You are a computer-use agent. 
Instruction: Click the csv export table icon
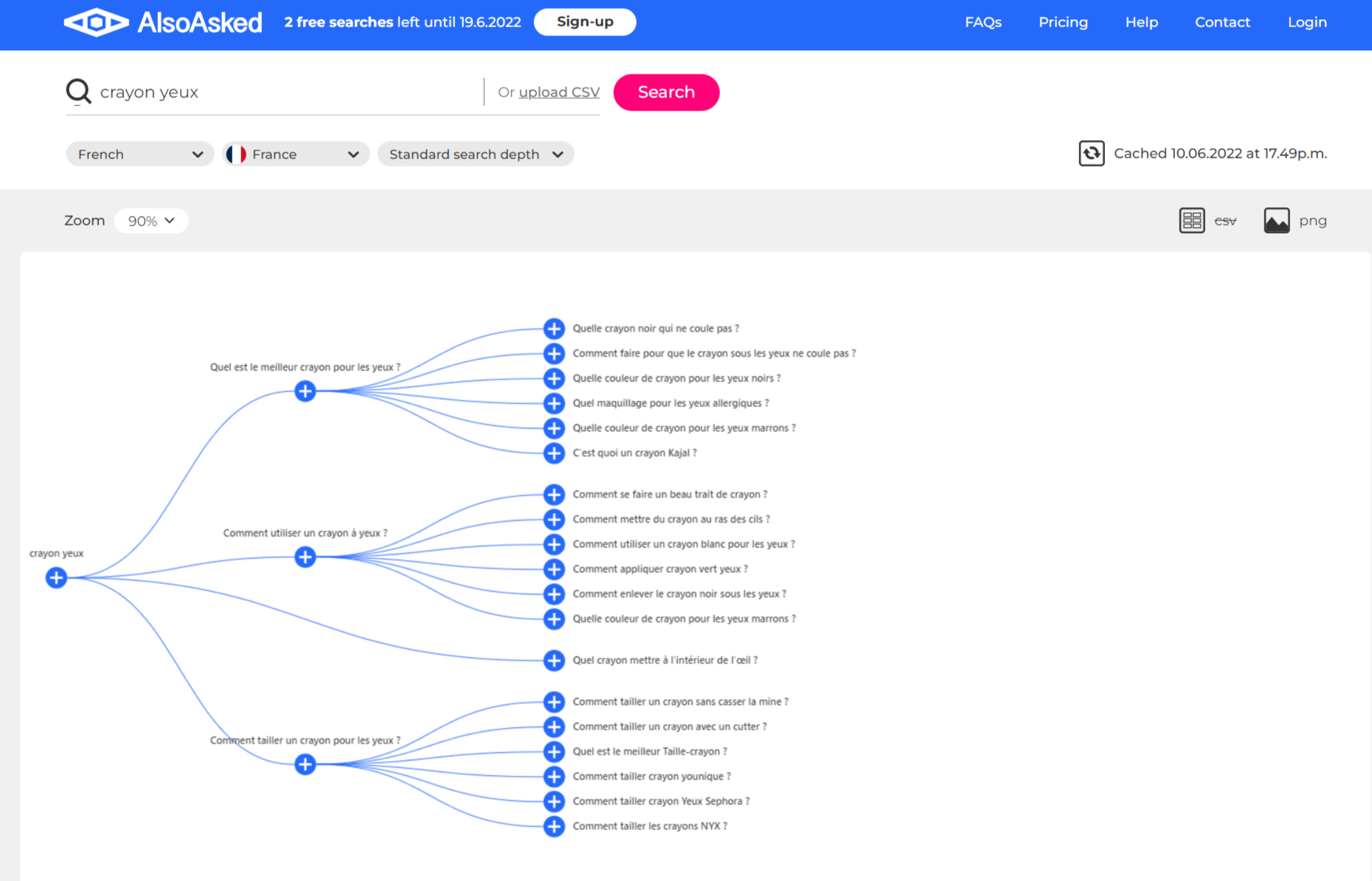(1191, 220)
